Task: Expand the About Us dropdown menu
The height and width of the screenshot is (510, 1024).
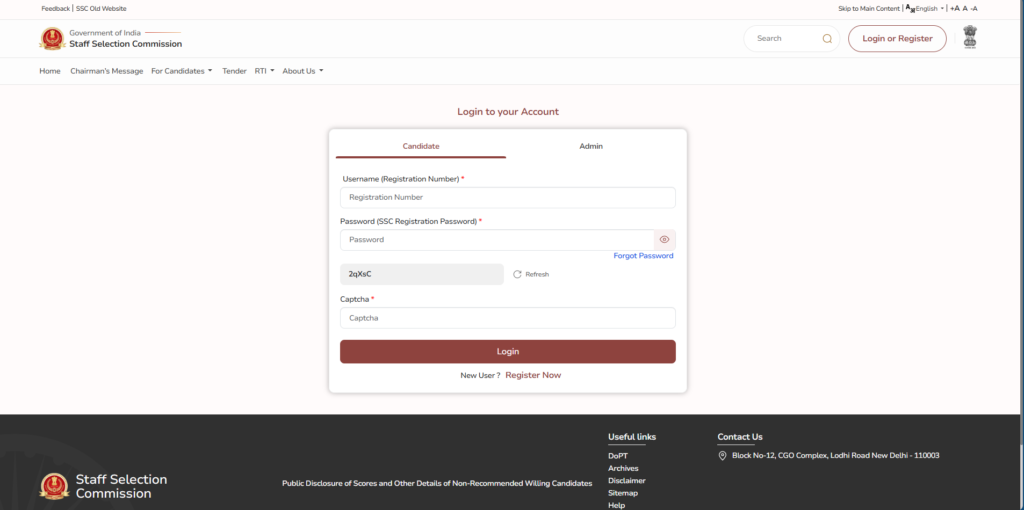Action: [303, 71]
